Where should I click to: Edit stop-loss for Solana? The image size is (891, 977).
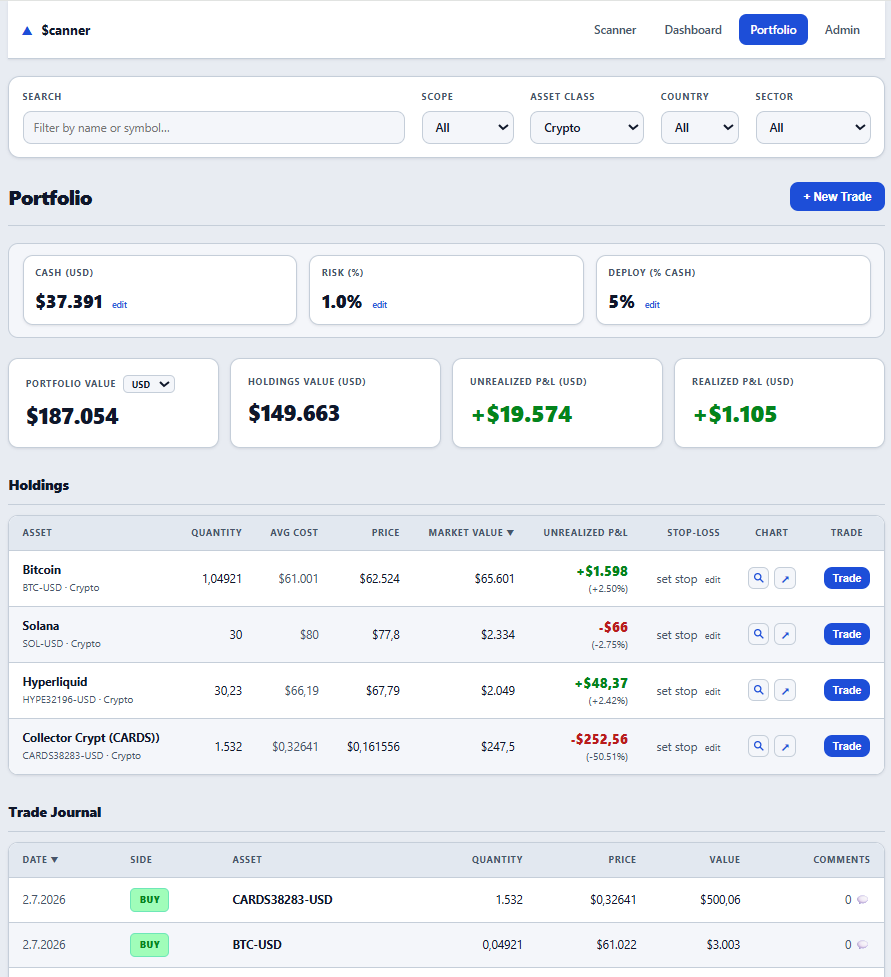click(713, 636)
